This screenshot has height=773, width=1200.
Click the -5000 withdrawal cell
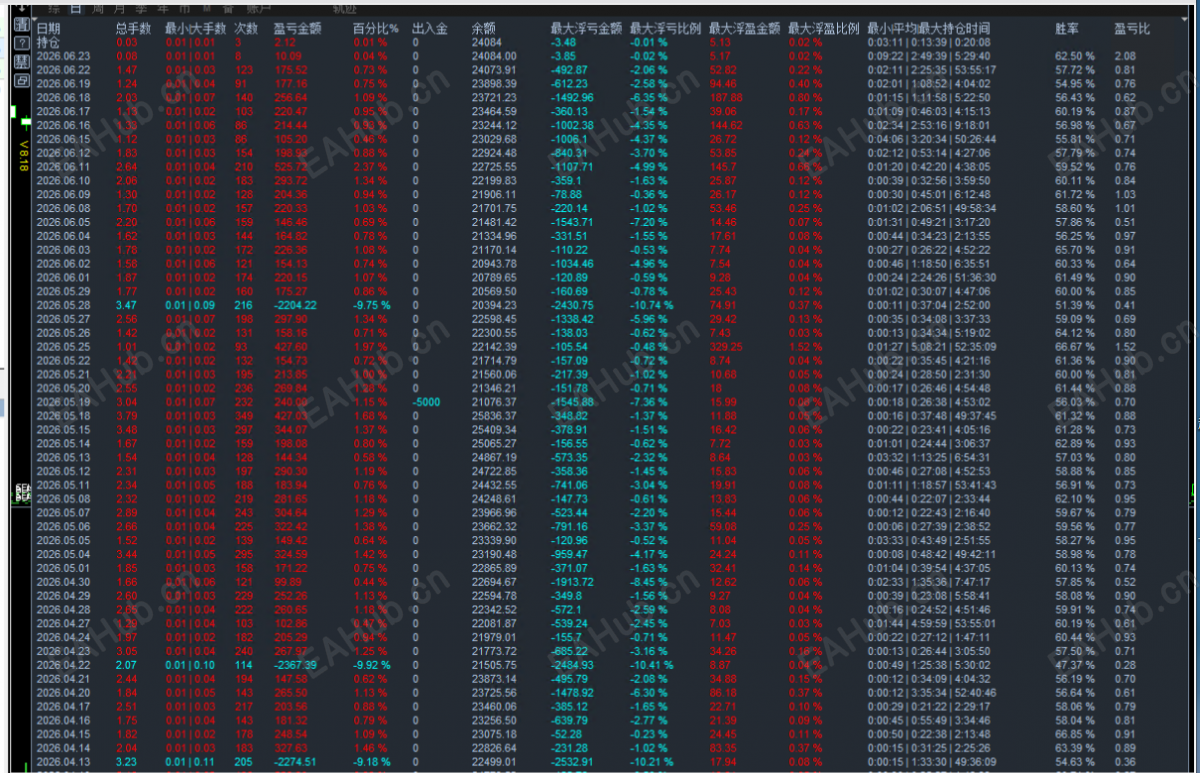pyautogui.click(x=425, y=401)
